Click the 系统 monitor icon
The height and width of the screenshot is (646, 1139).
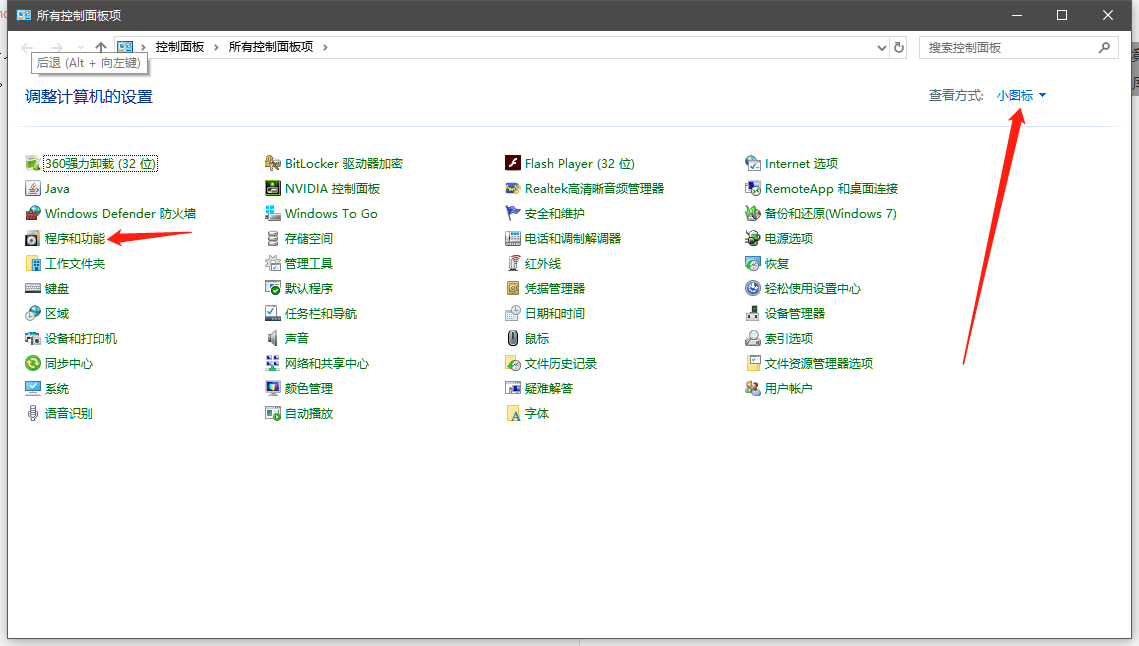pyautogui.click(x=33, y=389)
